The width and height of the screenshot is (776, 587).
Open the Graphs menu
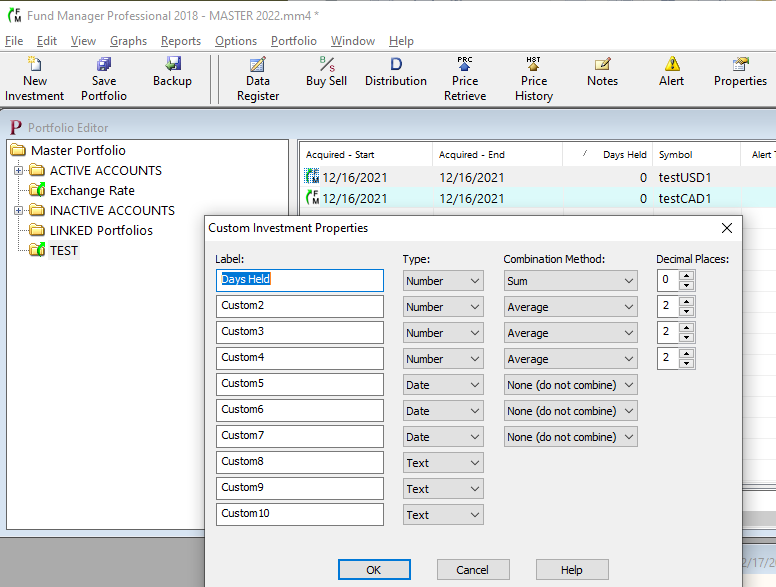pos(128,41)
